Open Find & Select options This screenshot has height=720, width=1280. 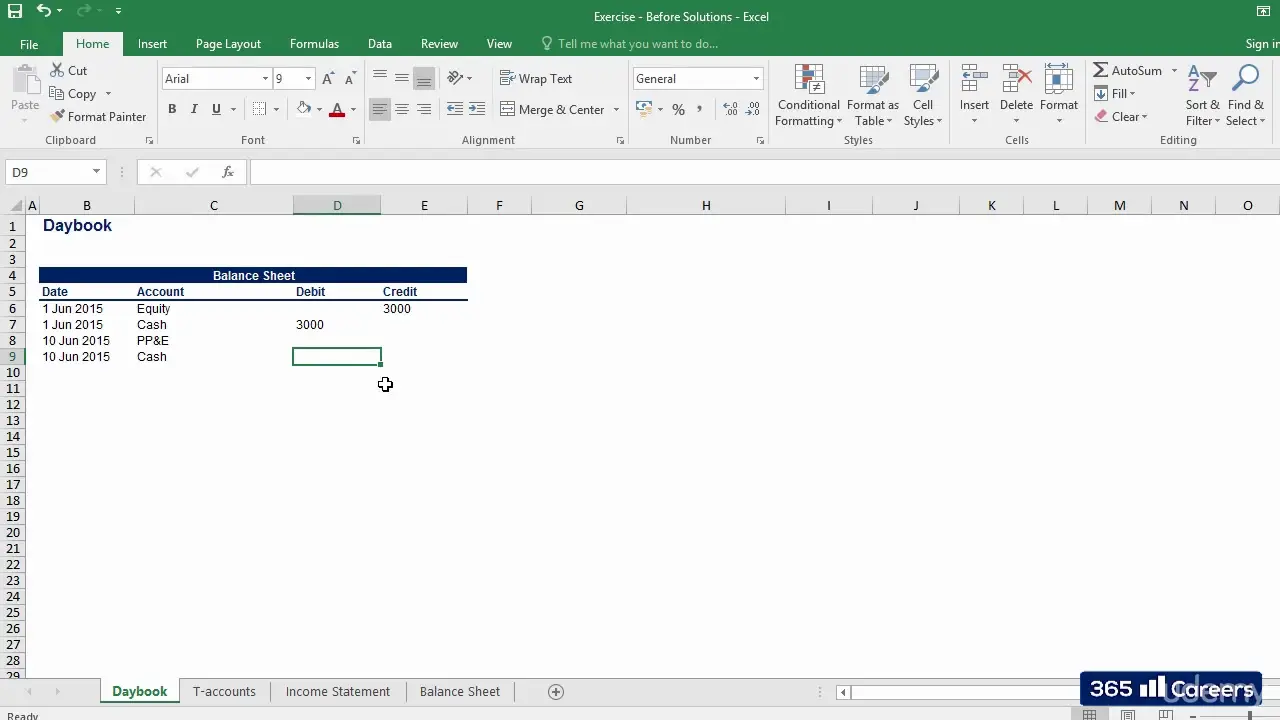1246,96
